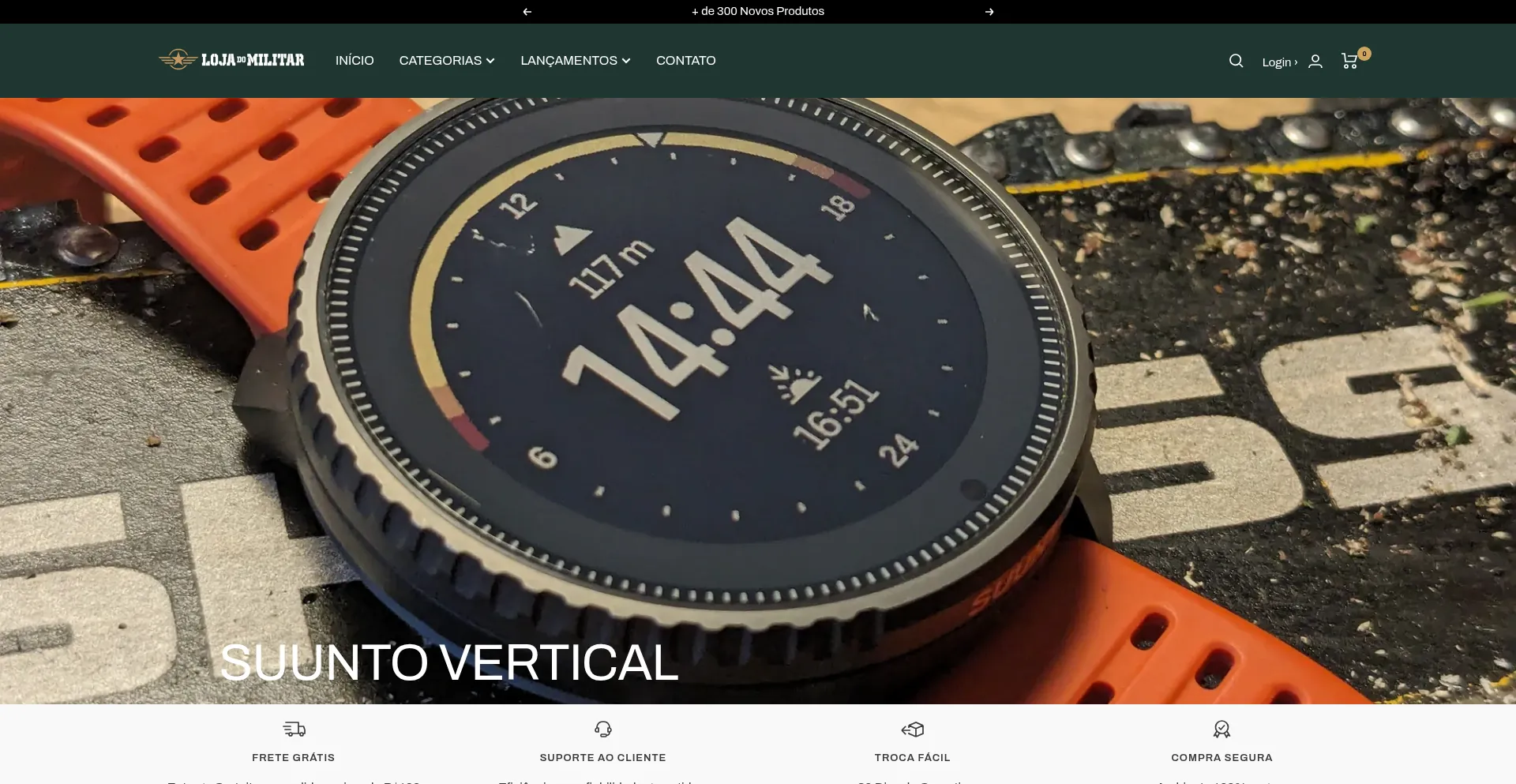Open the Suunto Vertical hero banner

pyautogui.click(x=758, y=401)
